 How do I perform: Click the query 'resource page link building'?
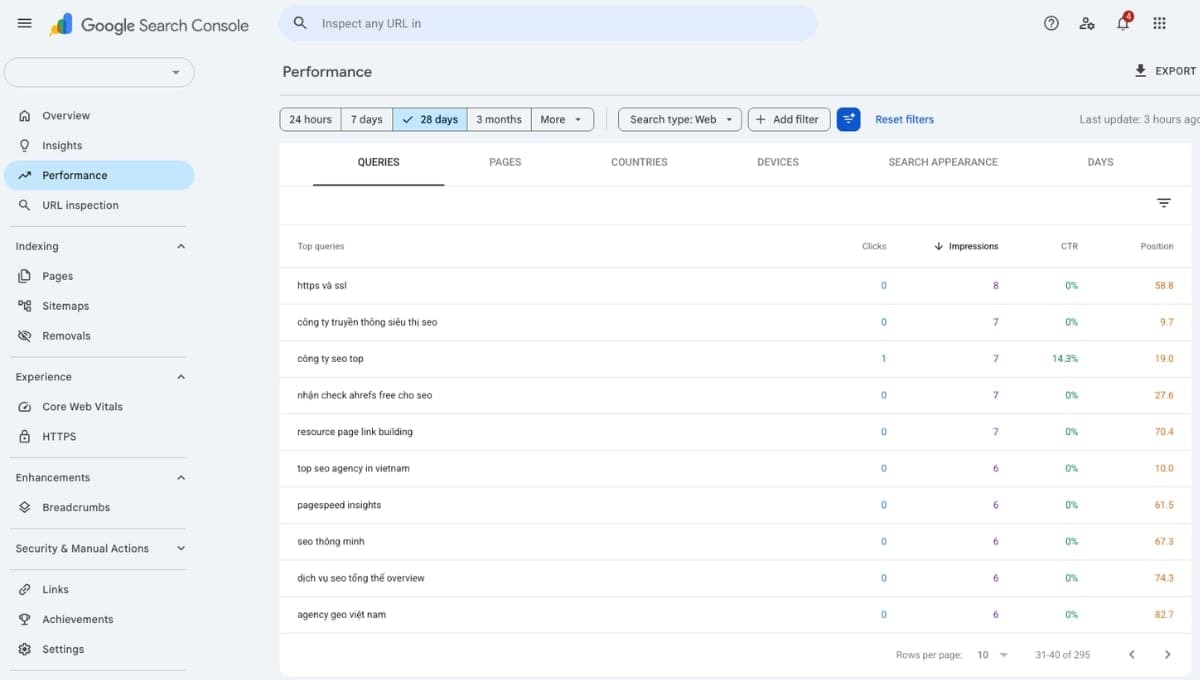[355, 432]
